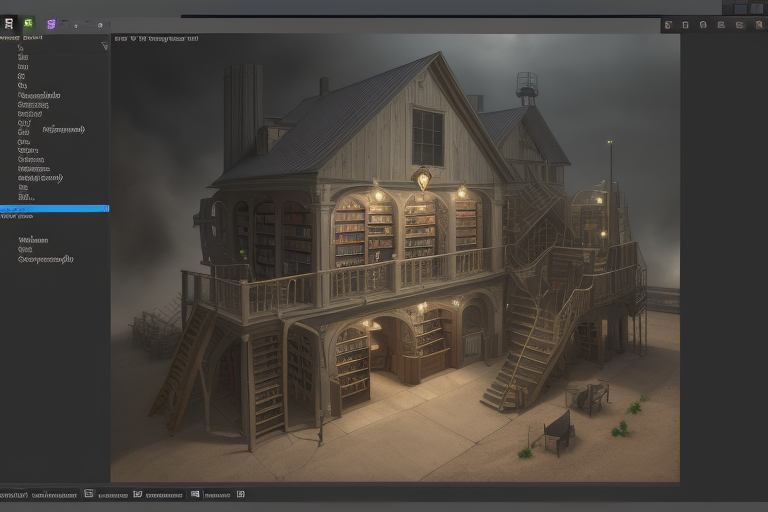Click the leftmost text label in the status bar
Viewport: 768px width, 512px height.
tap(12, 494)
